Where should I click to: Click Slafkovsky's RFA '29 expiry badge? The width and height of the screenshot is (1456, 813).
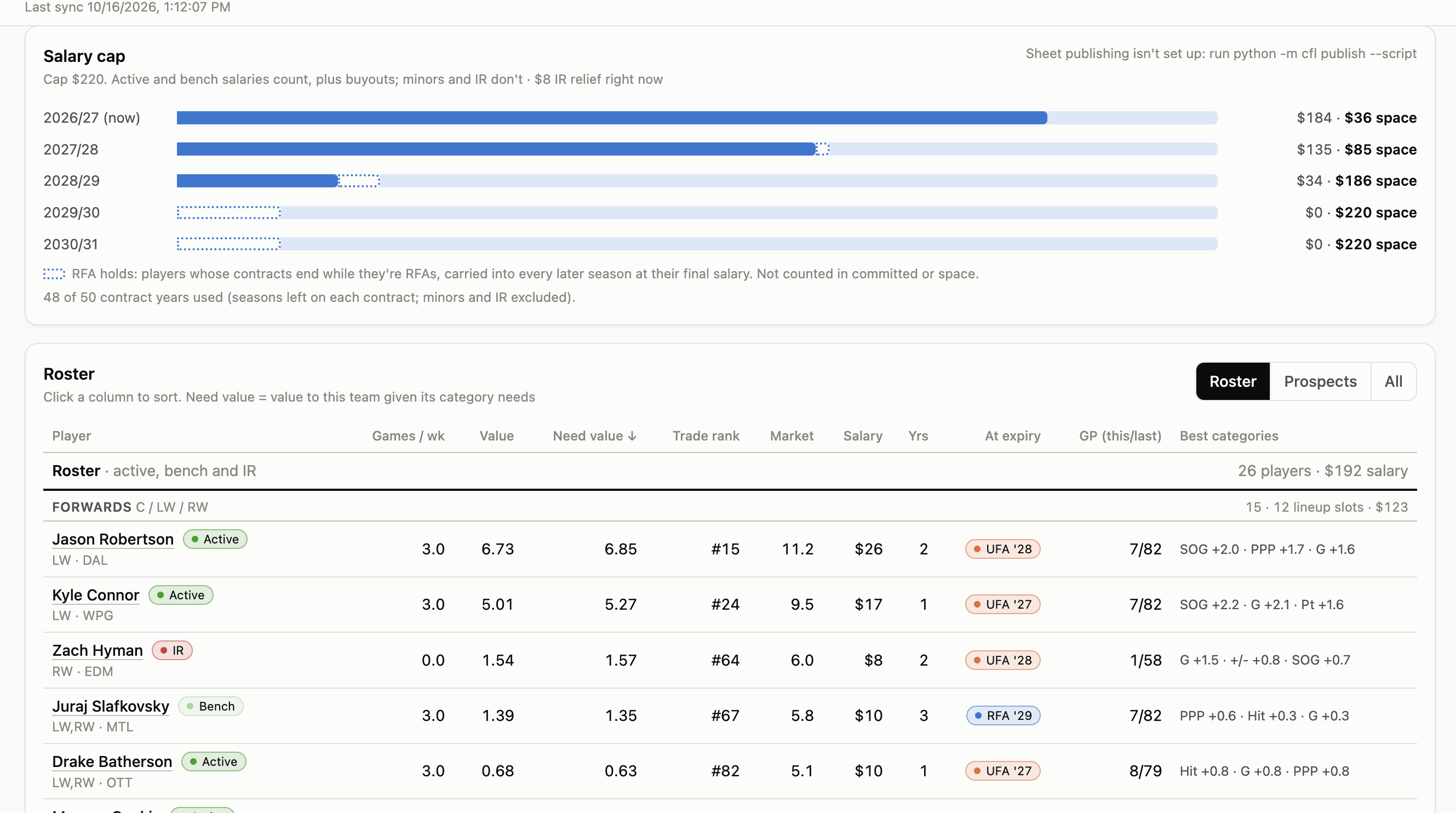click(x=1004, y=715)
